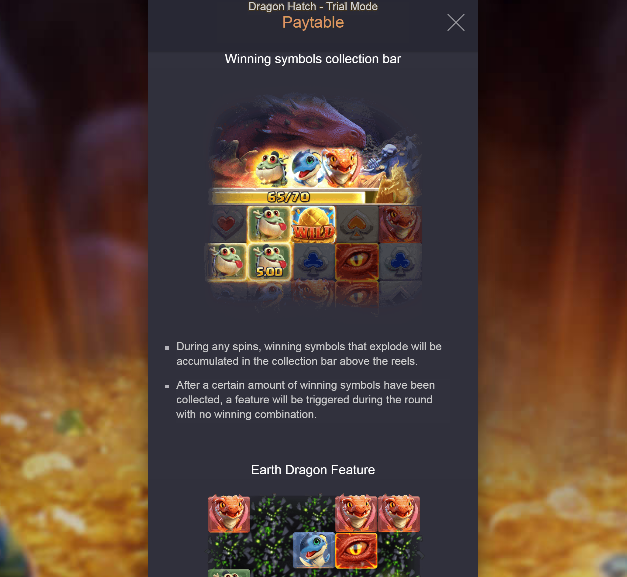Click the green frog above the collection bar

pos(272,168)
